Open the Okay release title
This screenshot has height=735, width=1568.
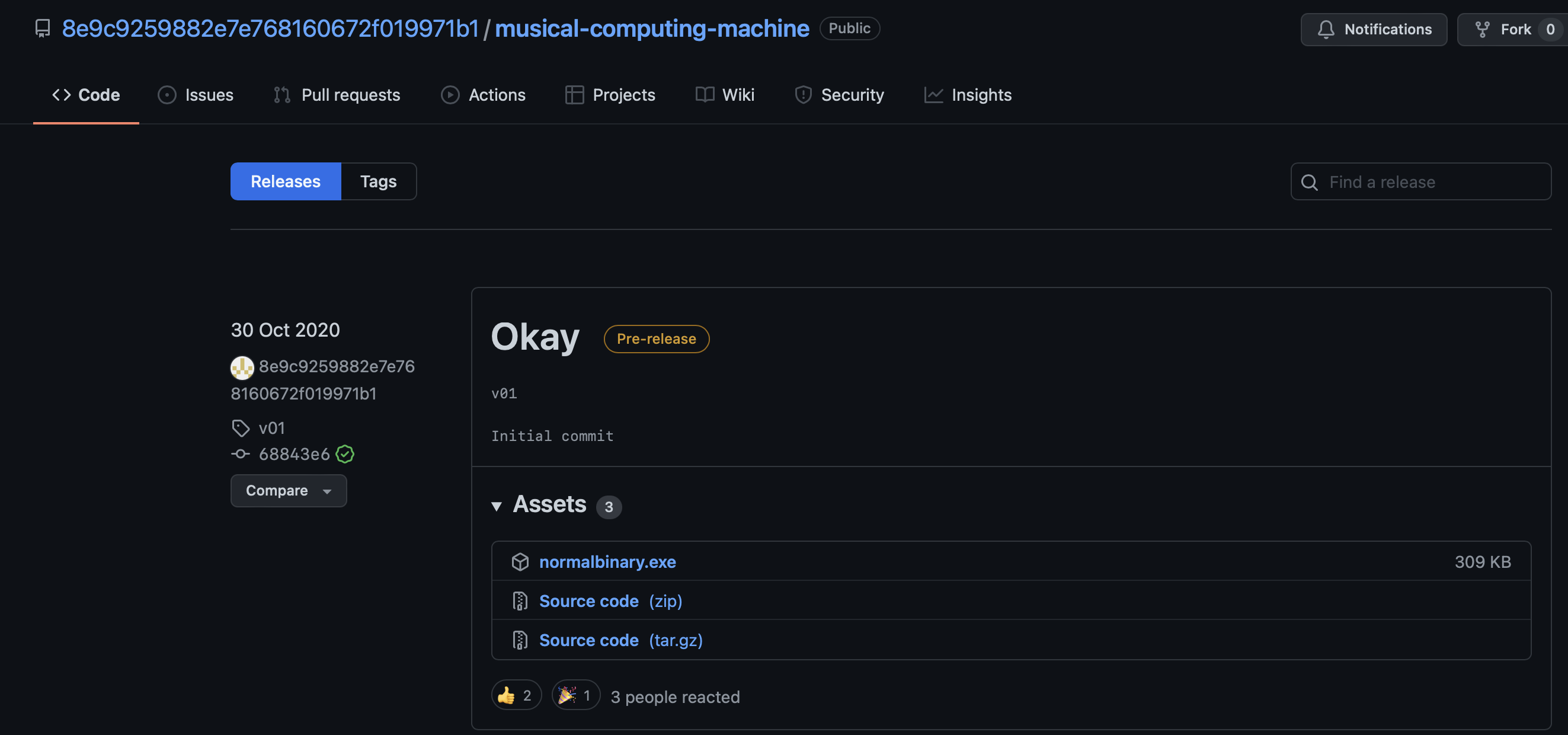coord(535,337)
